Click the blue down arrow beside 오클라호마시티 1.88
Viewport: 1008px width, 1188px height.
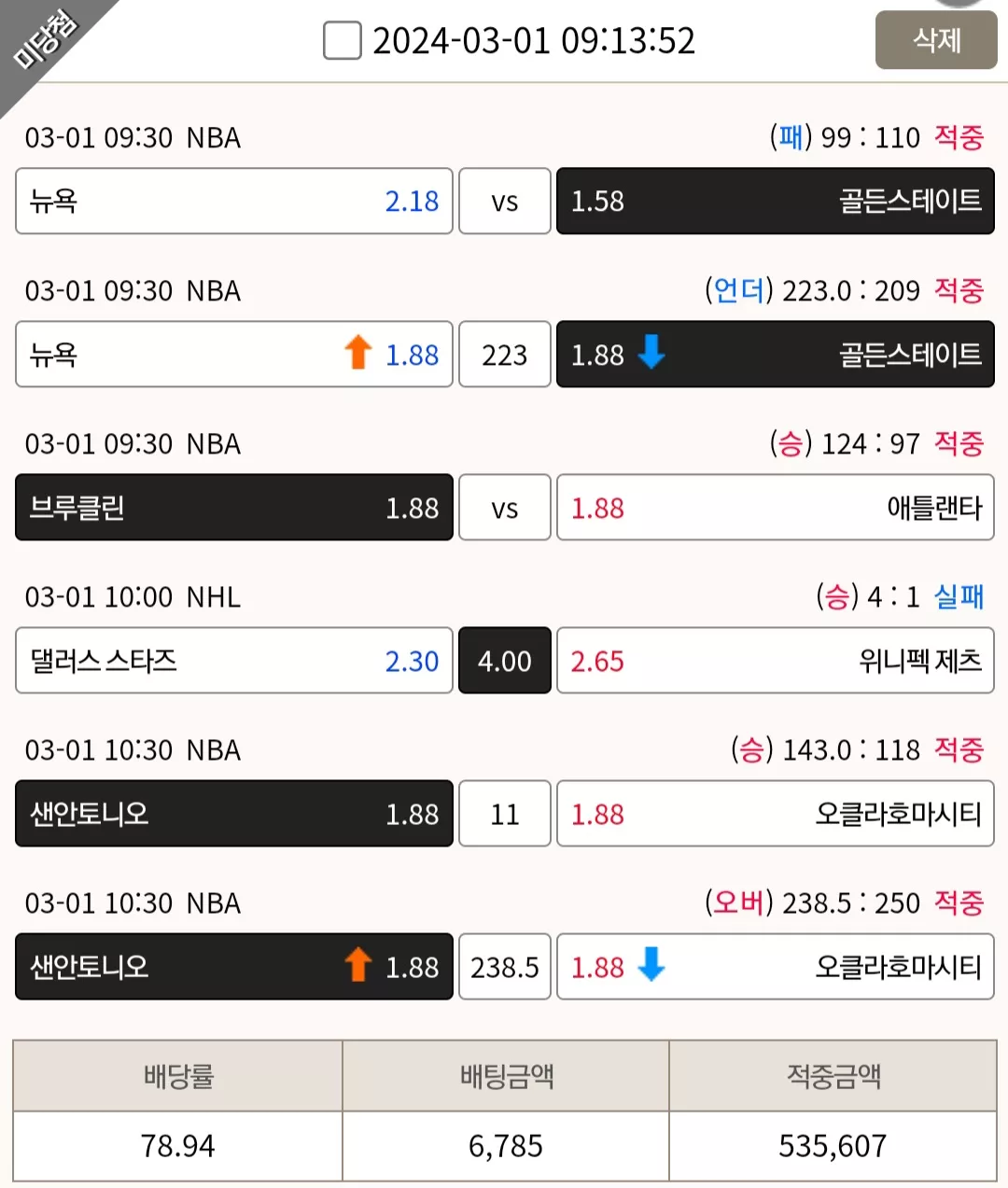pyautogui.click(x=651, y=965)
